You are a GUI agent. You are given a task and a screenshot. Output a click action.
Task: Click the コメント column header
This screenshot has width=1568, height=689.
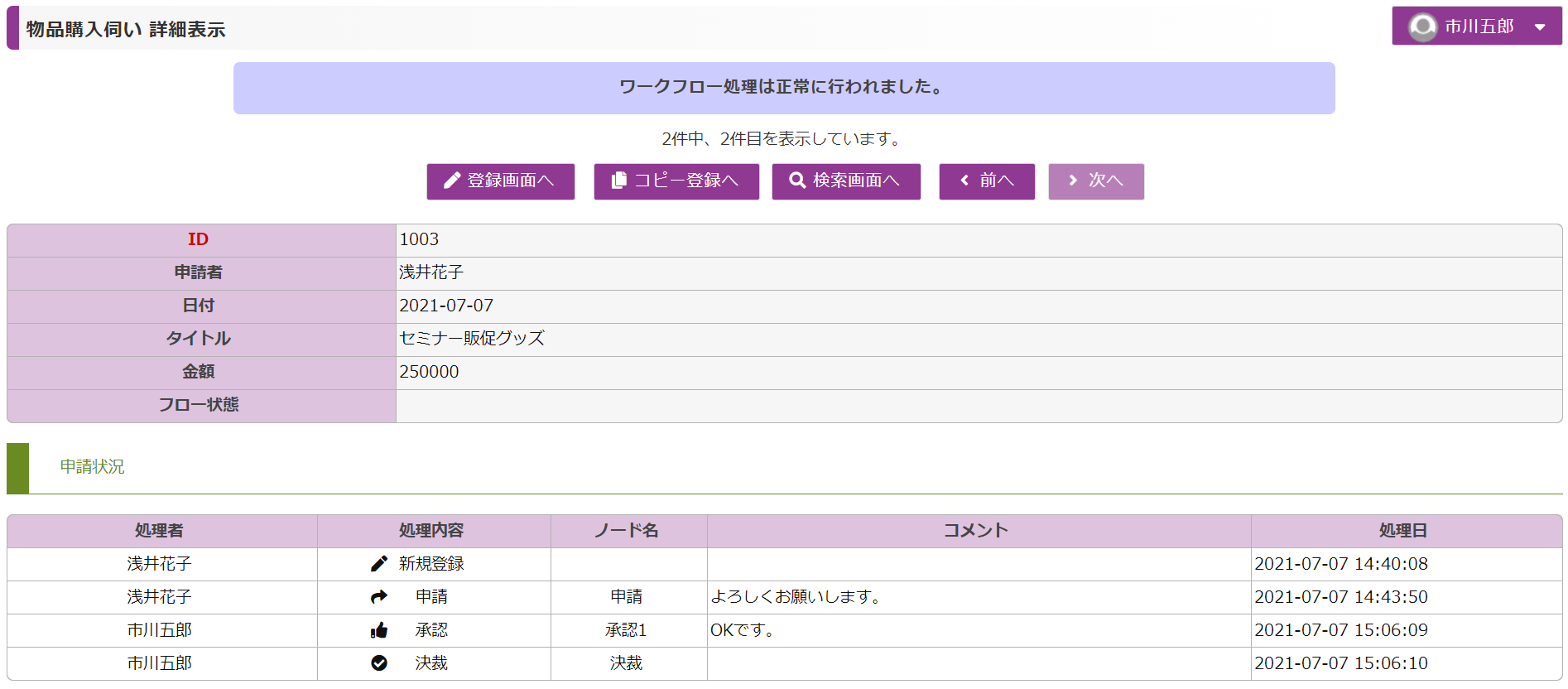(x=977, y=531)
